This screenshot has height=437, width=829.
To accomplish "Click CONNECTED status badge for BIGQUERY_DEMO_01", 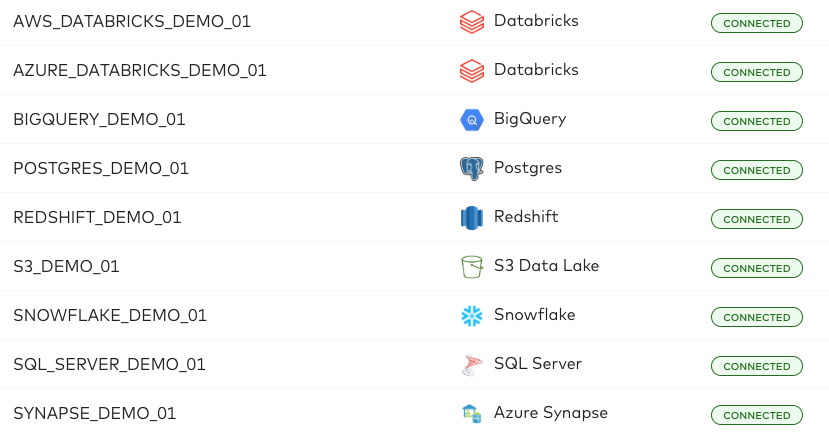I will coord(757,121).
